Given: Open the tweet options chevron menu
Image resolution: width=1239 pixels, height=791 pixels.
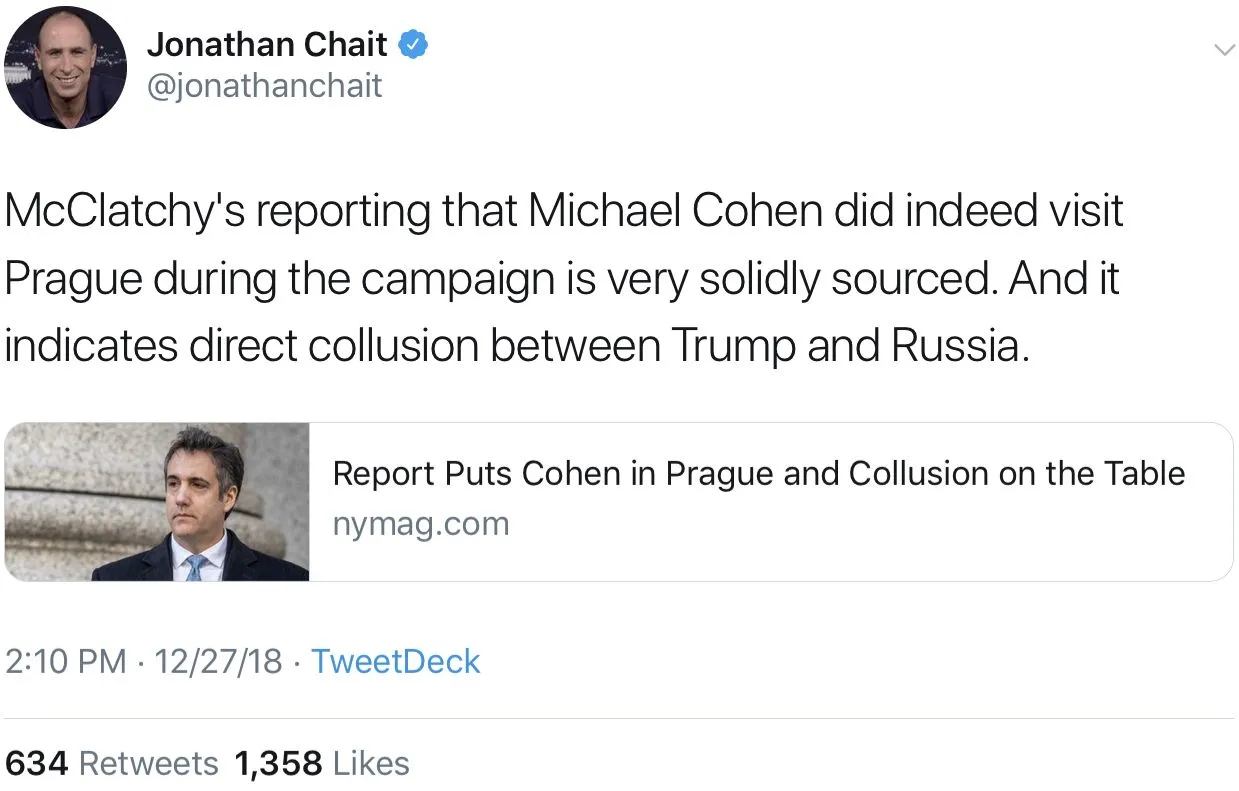Looking at the screenshot, I should tap(1223, 50).
